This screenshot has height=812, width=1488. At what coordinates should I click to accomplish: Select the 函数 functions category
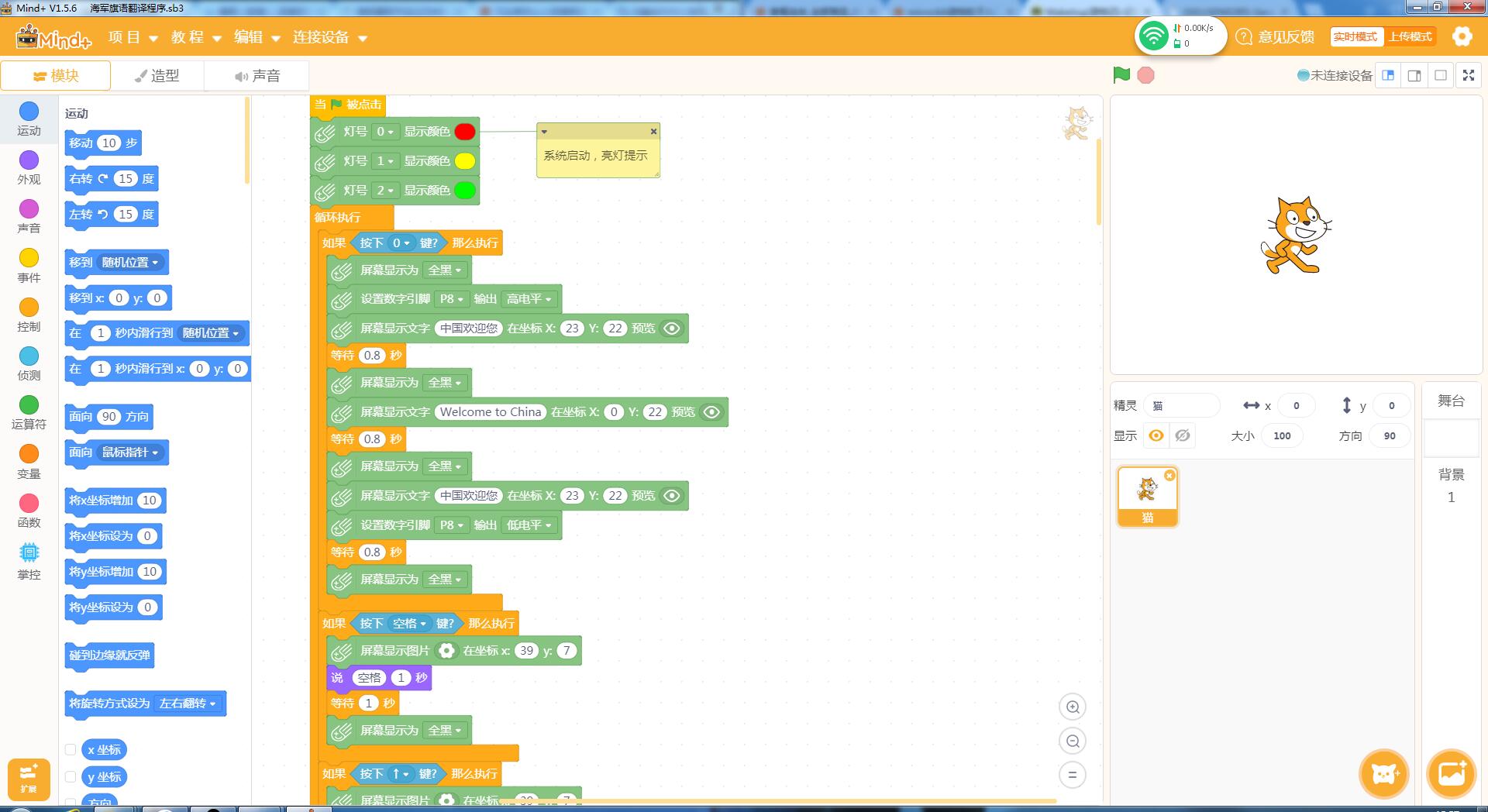pos(29,511)
